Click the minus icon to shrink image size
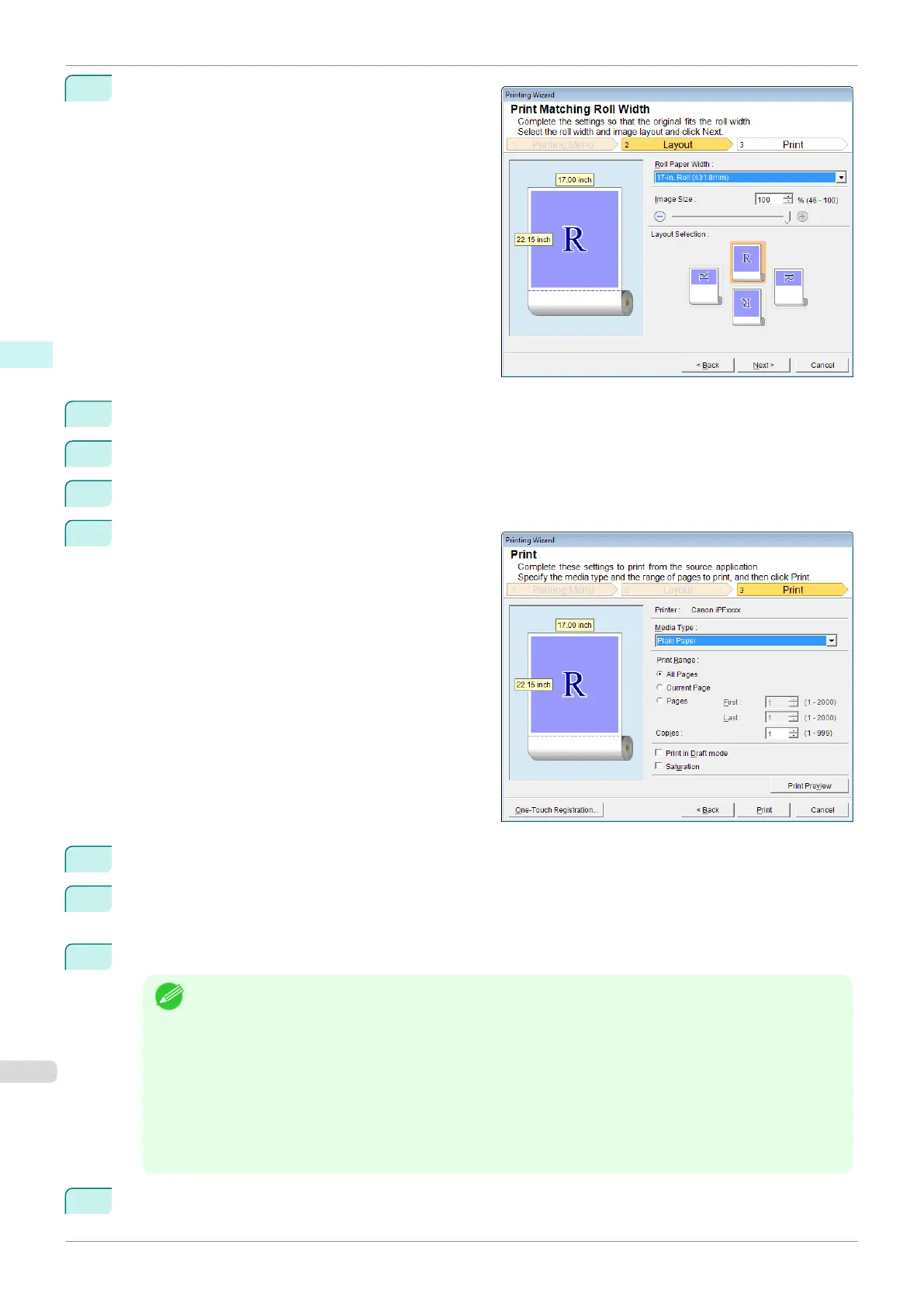This screenshot has width=924, height=1307. coord(659,217)
